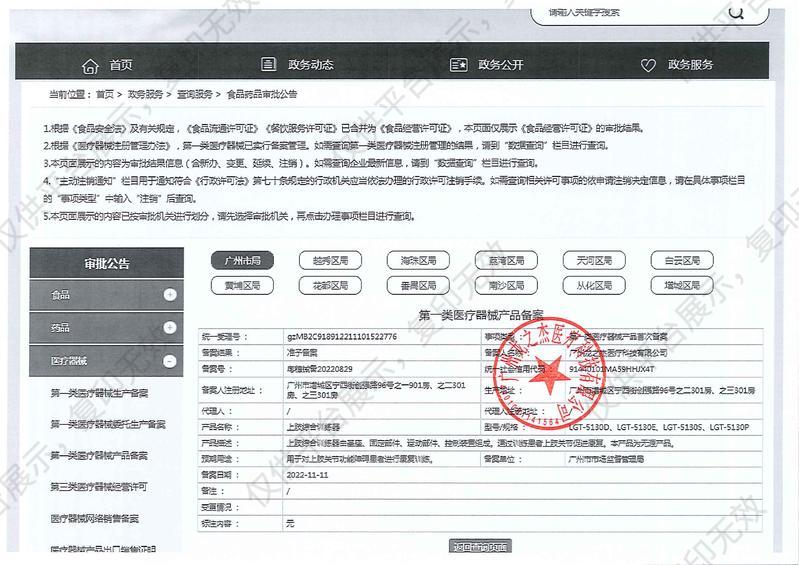The image size is (799, 565).
Task: Select the 海珠区局 bureau button
Action: tap(418, 260)
